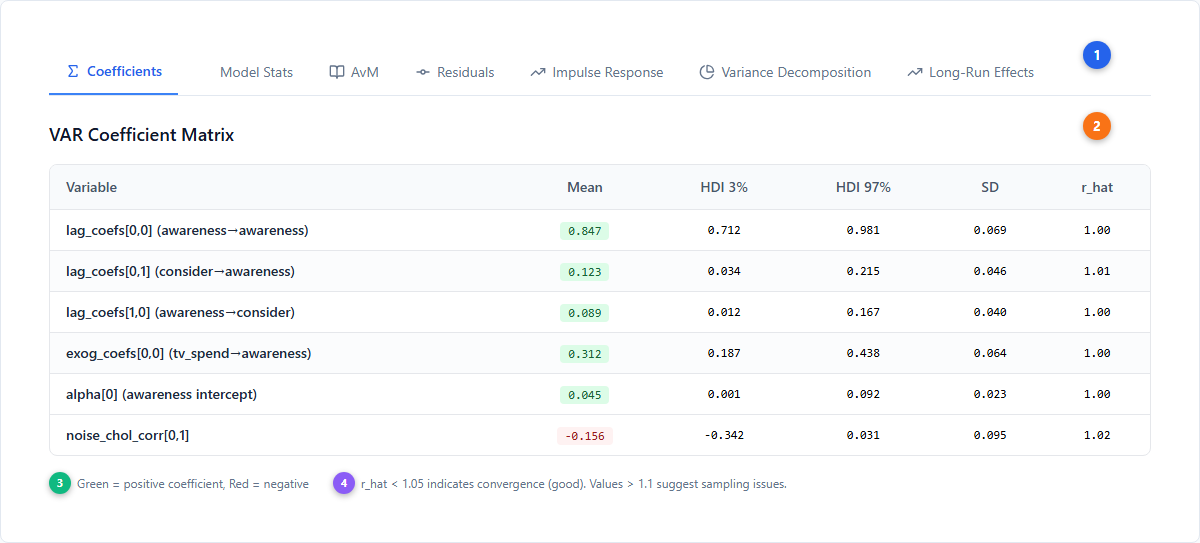Click the r_hat value 1.01
The height and width of the screenshot is (543, 1200).
coord(1097,271)
